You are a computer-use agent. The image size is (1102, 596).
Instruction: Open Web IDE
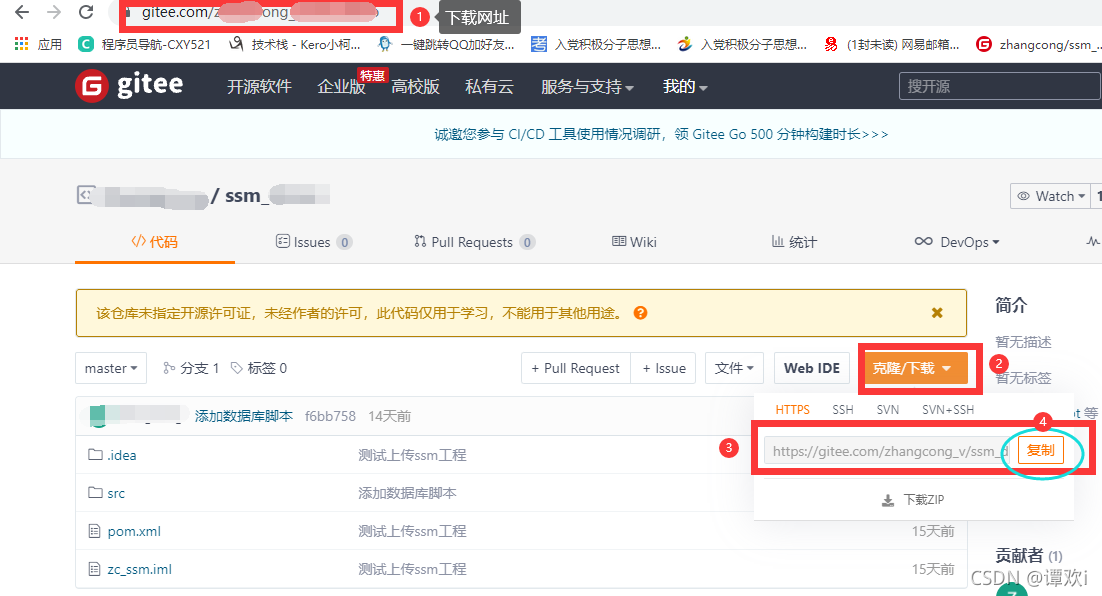(812, 368)
